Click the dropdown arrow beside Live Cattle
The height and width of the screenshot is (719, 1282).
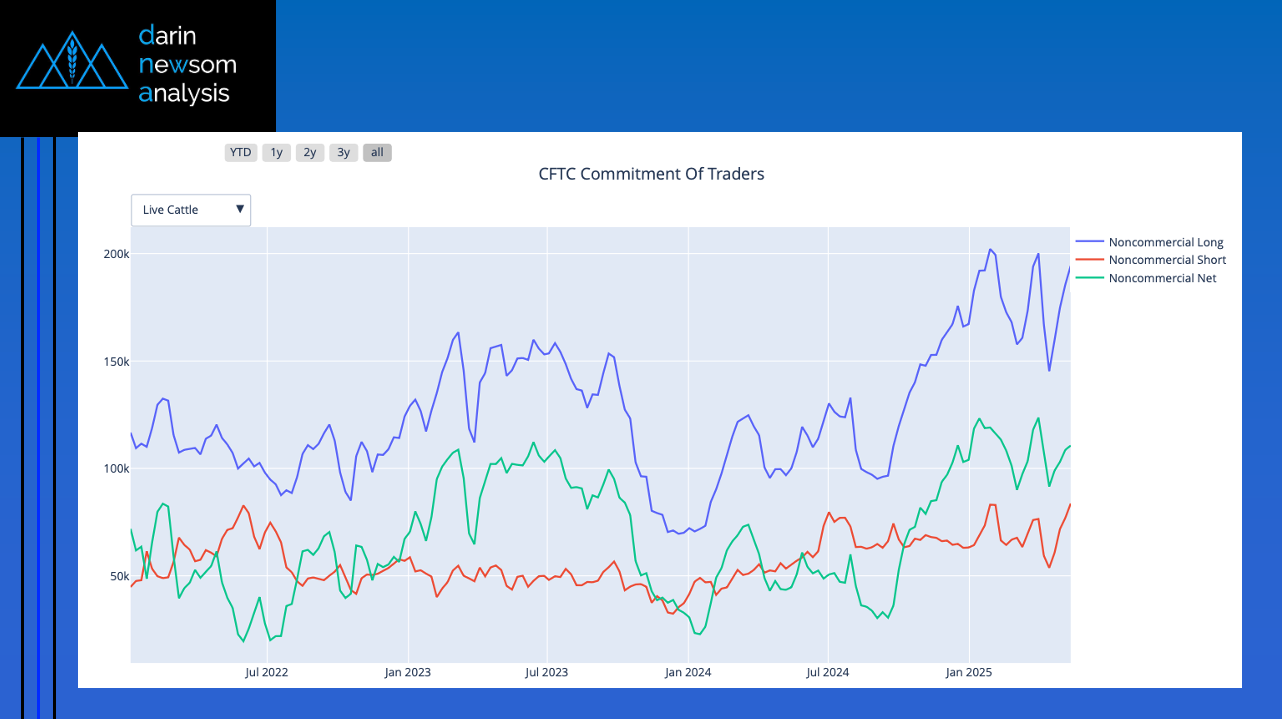(x=240, y=209)
